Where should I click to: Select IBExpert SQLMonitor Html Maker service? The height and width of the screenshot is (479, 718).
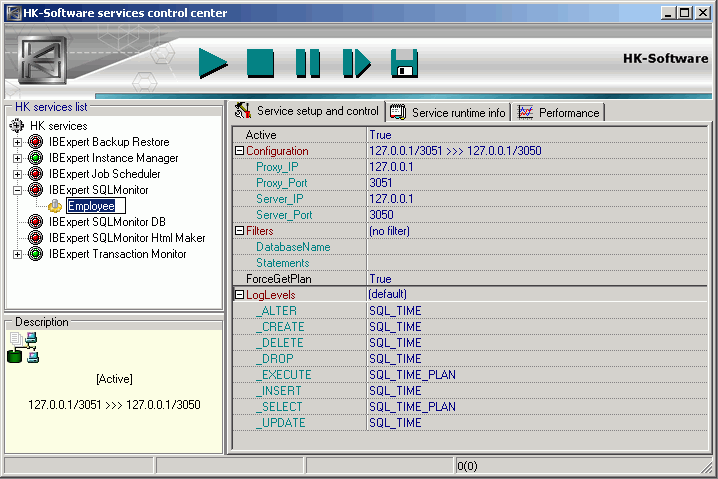pos(127,238)
